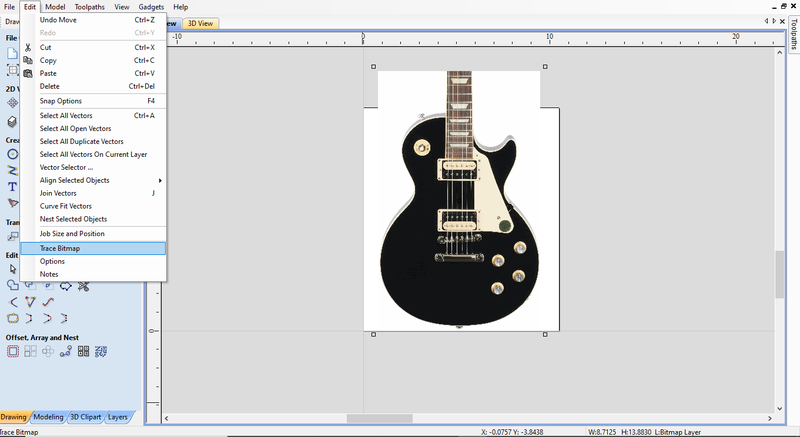Image resolution: width=800 pixels, height=437 pixels.
Task: Choose Trace Bitmap from Edit menu
Action: (x=93, y=248)
